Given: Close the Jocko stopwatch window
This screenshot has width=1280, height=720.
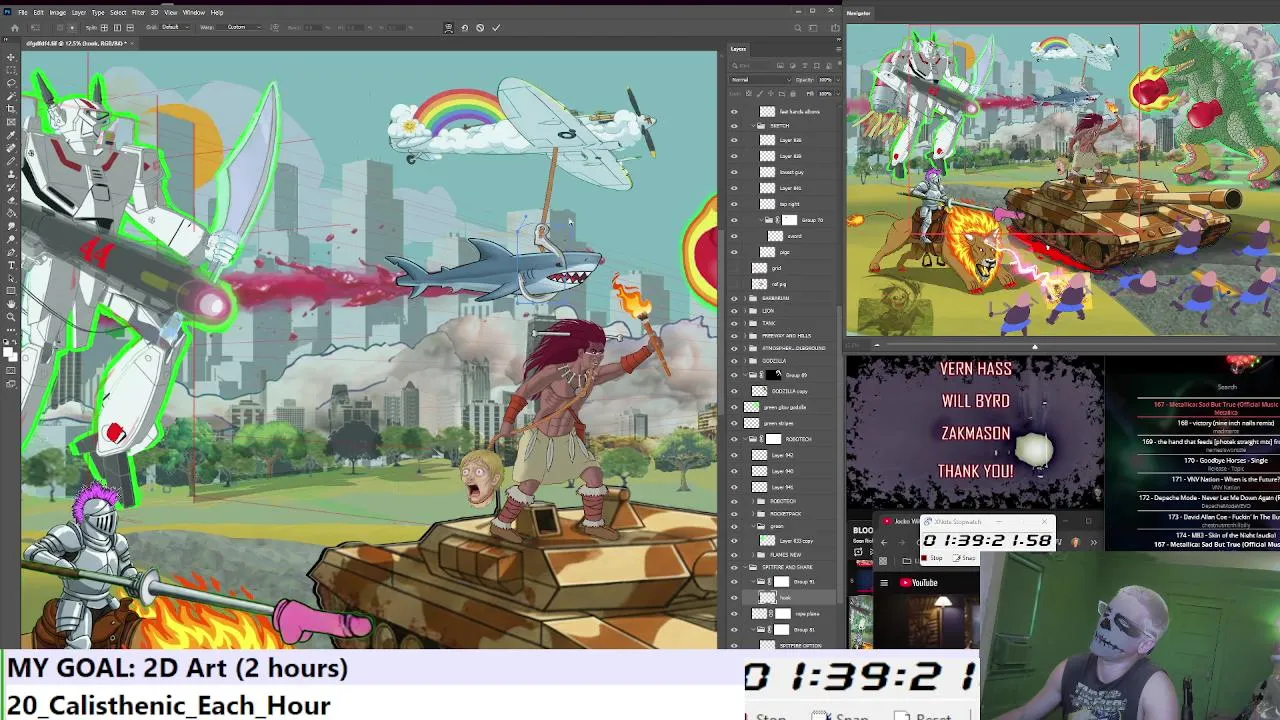Looking at the screenshot, I should 1044,521.
